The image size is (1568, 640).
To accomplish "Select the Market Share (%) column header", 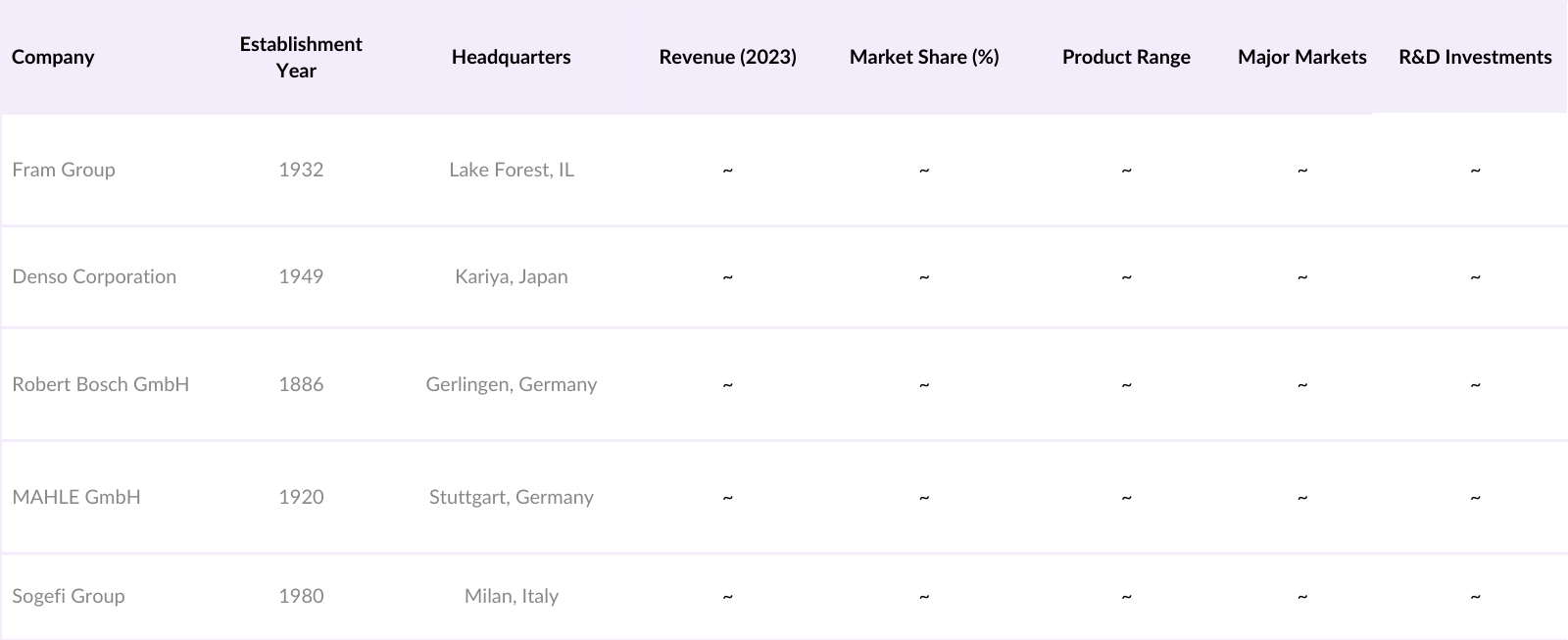I will point(924,57).
